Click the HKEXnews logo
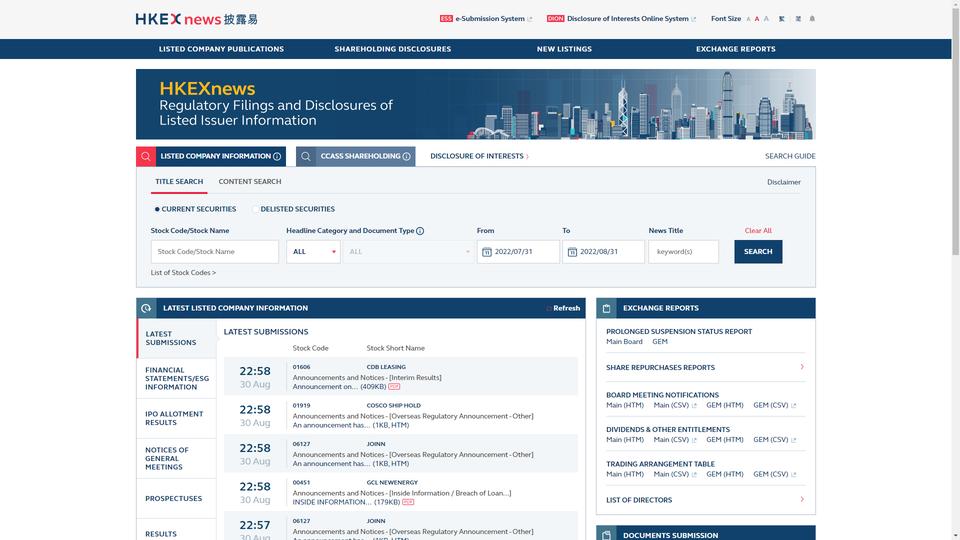This screenshot has width=960, height=540. (x=196, y=19)
